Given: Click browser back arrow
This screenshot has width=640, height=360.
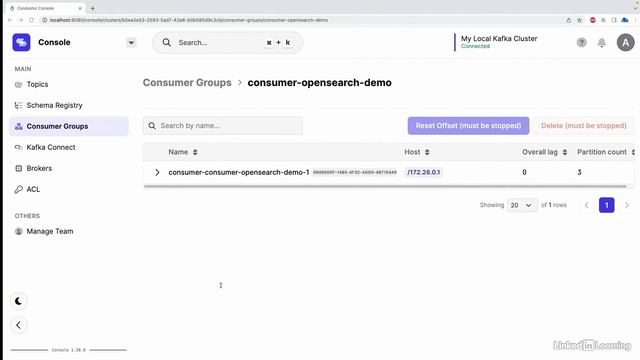Looking at the screenshot, I should coord(10,20).
